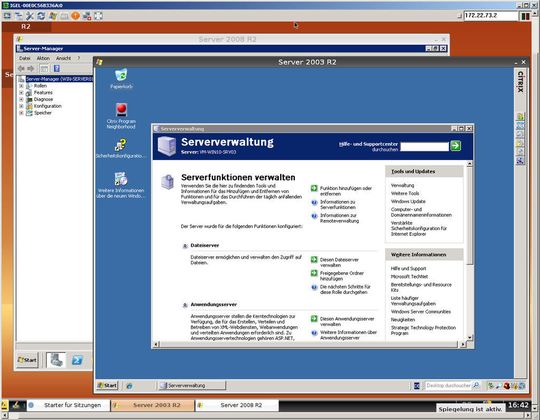Open PowerShell icon in Server 2008 taskbar

(77, 360)
